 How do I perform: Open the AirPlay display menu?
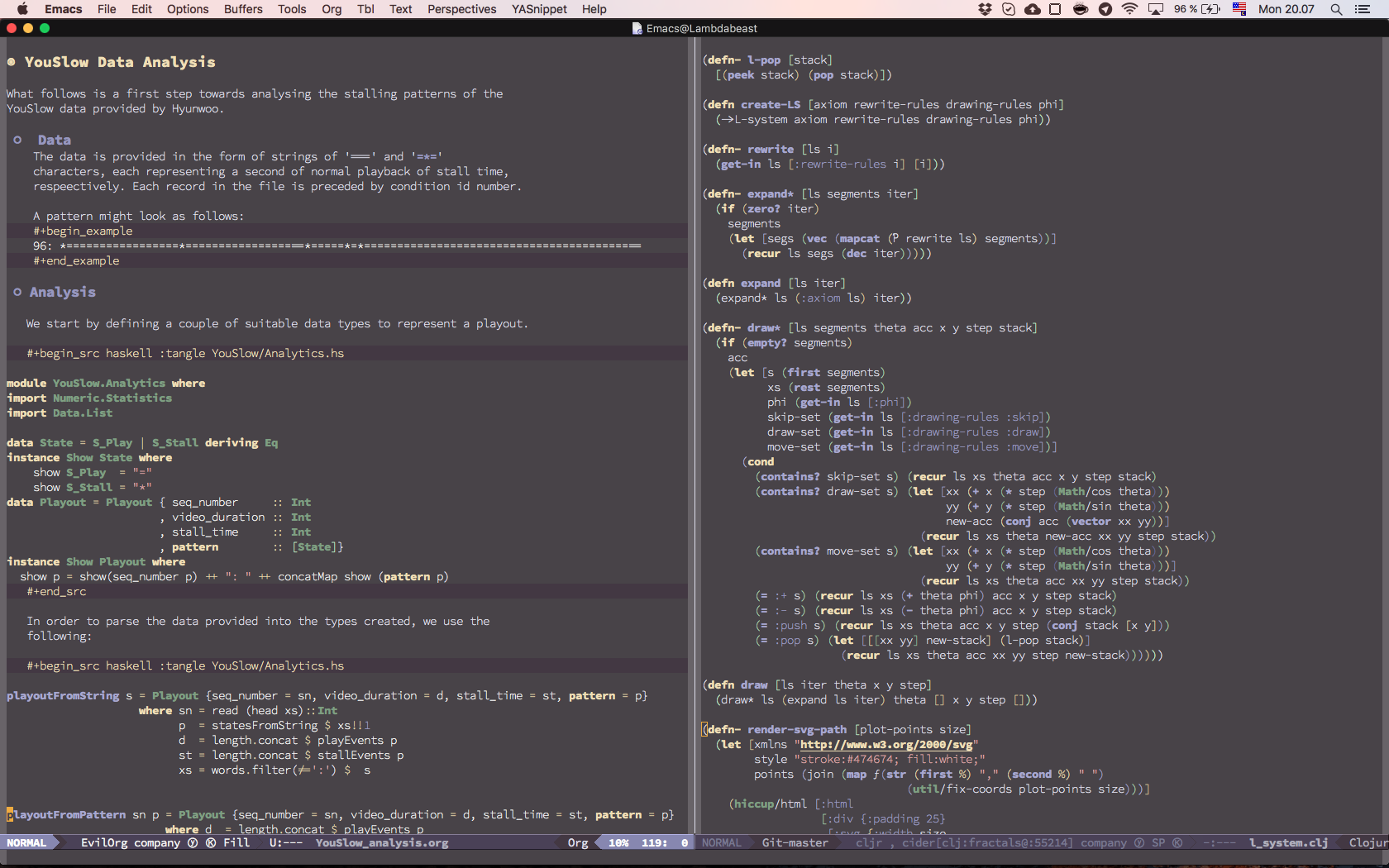[1156, 9]
